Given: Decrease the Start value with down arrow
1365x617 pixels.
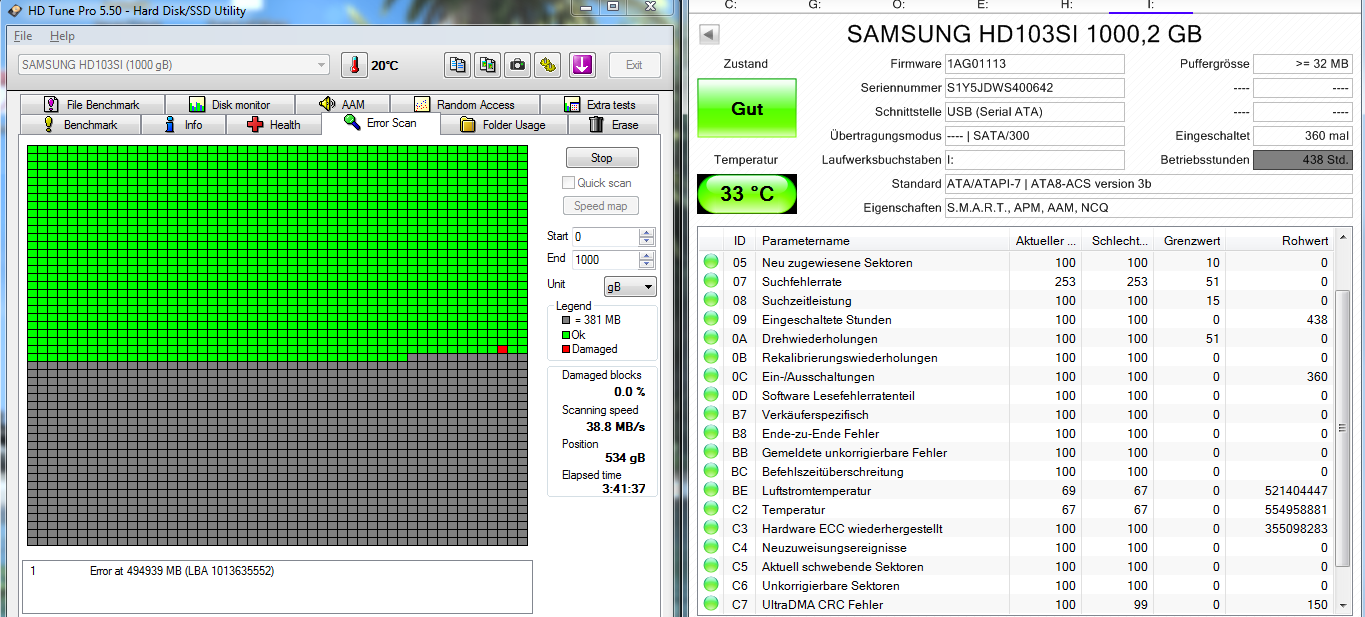Looking at the screenshot, I should (646, 242).
